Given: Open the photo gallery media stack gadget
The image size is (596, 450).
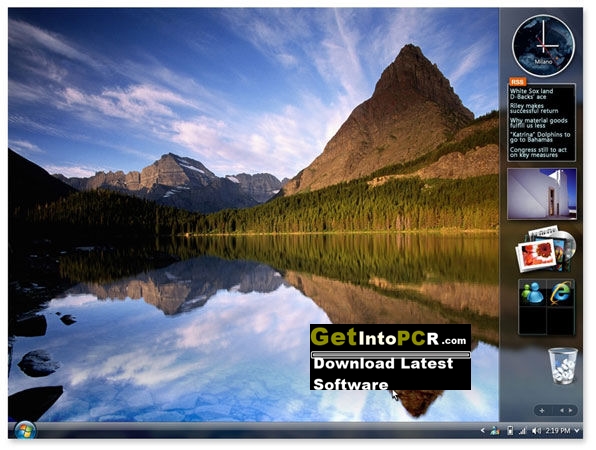Looking at the screenshot, I should pyautogui.click(x=545, y=249).
